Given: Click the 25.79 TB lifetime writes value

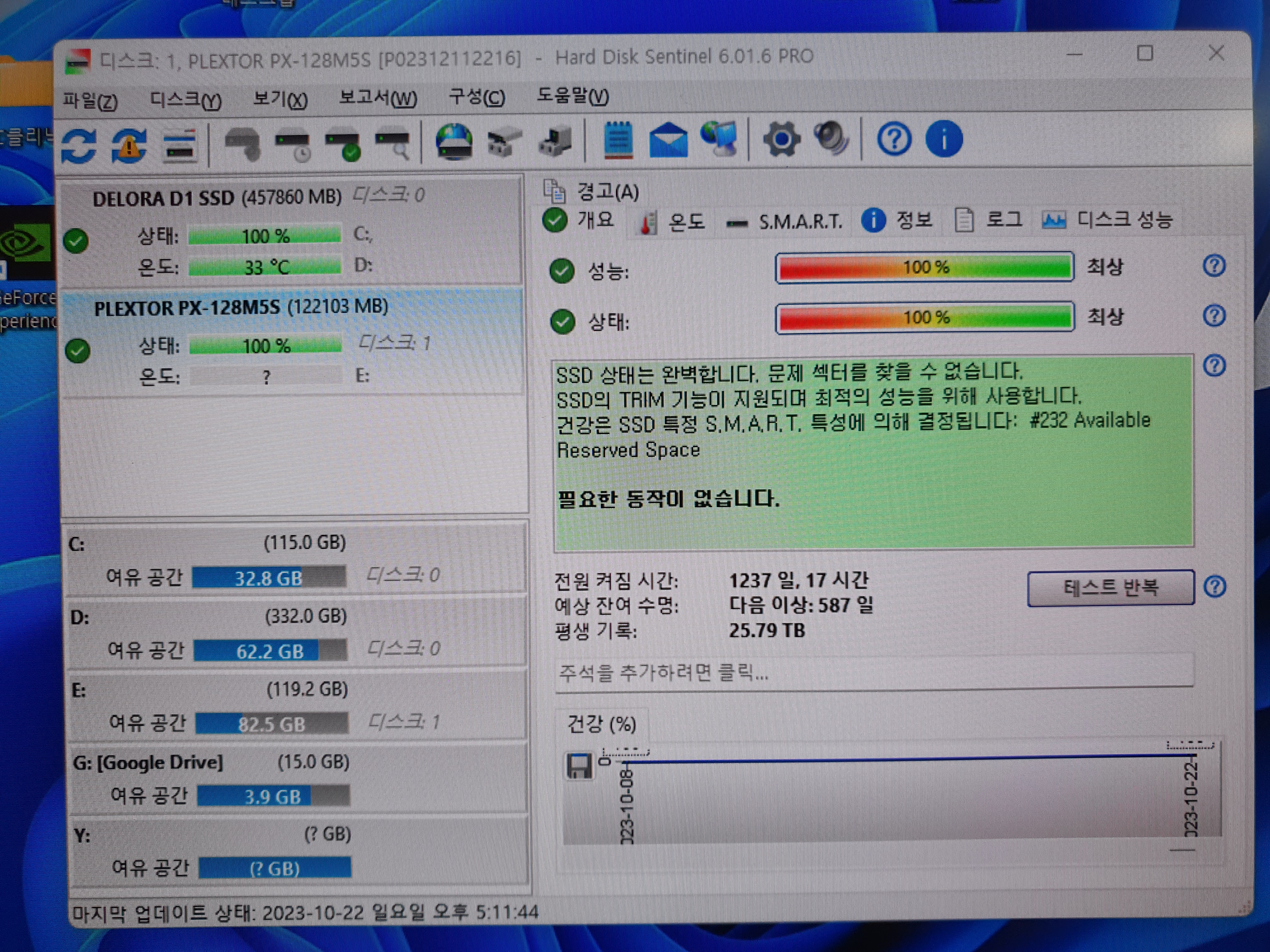Looking at the screenshot, I should 766,631.
